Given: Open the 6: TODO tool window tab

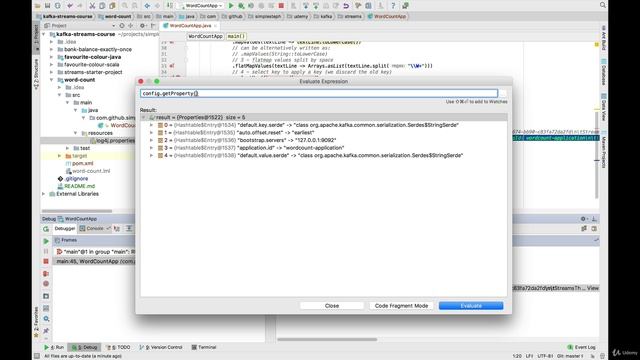Looking at the screenshot, I should 118,347.
